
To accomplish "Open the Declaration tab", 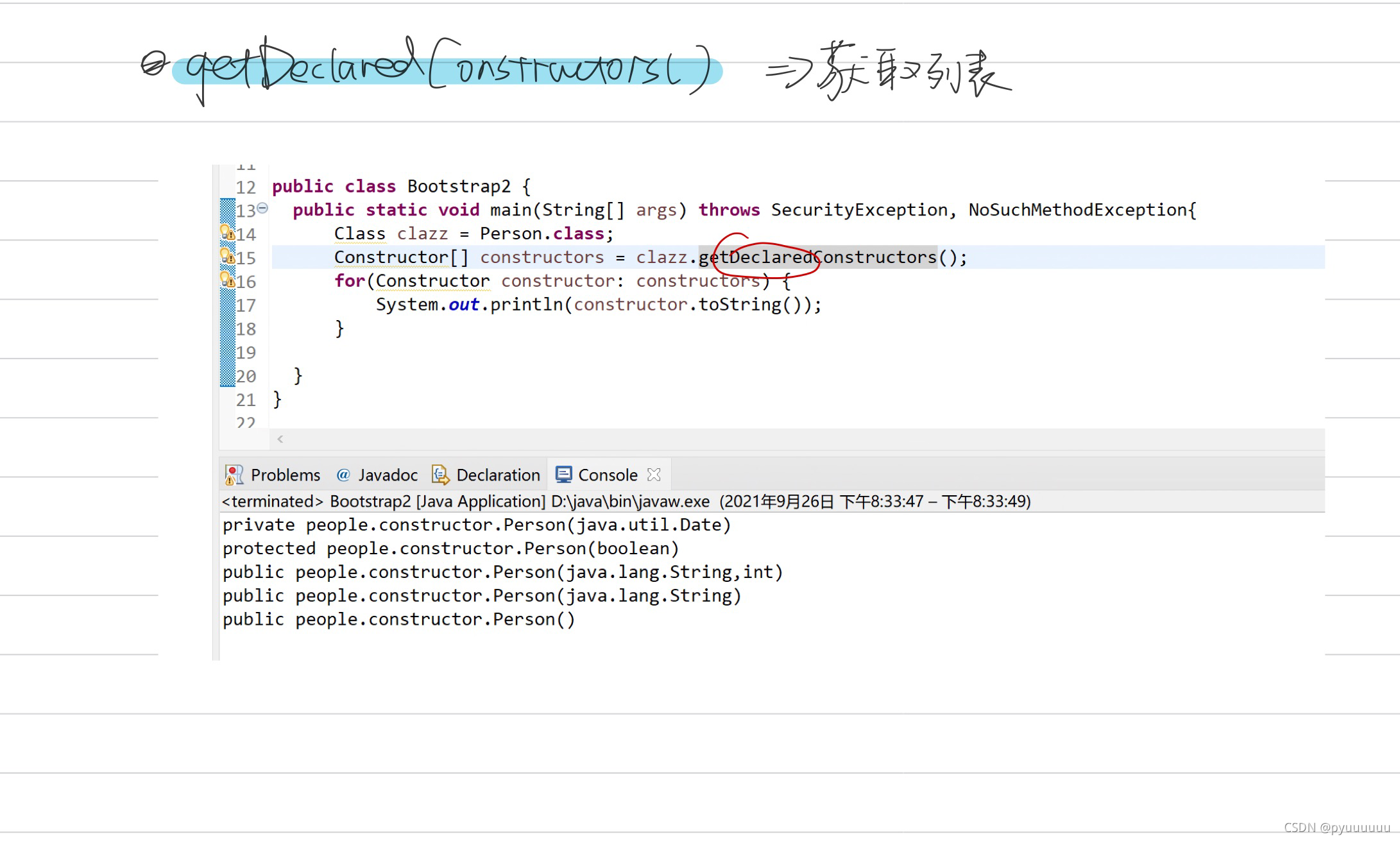I will [499, 475].
